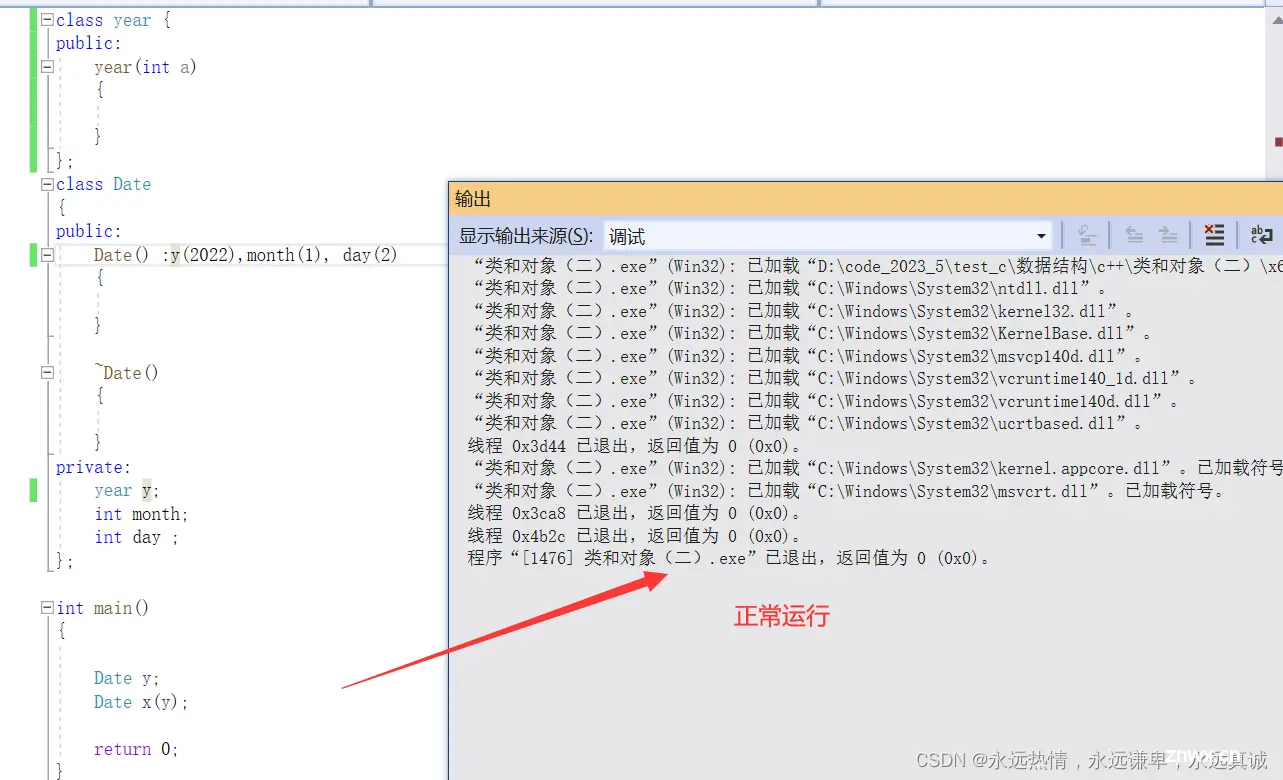Collapse the Date() constructor block
This screenshot has width=1283, height=780.
coord(47,255)
